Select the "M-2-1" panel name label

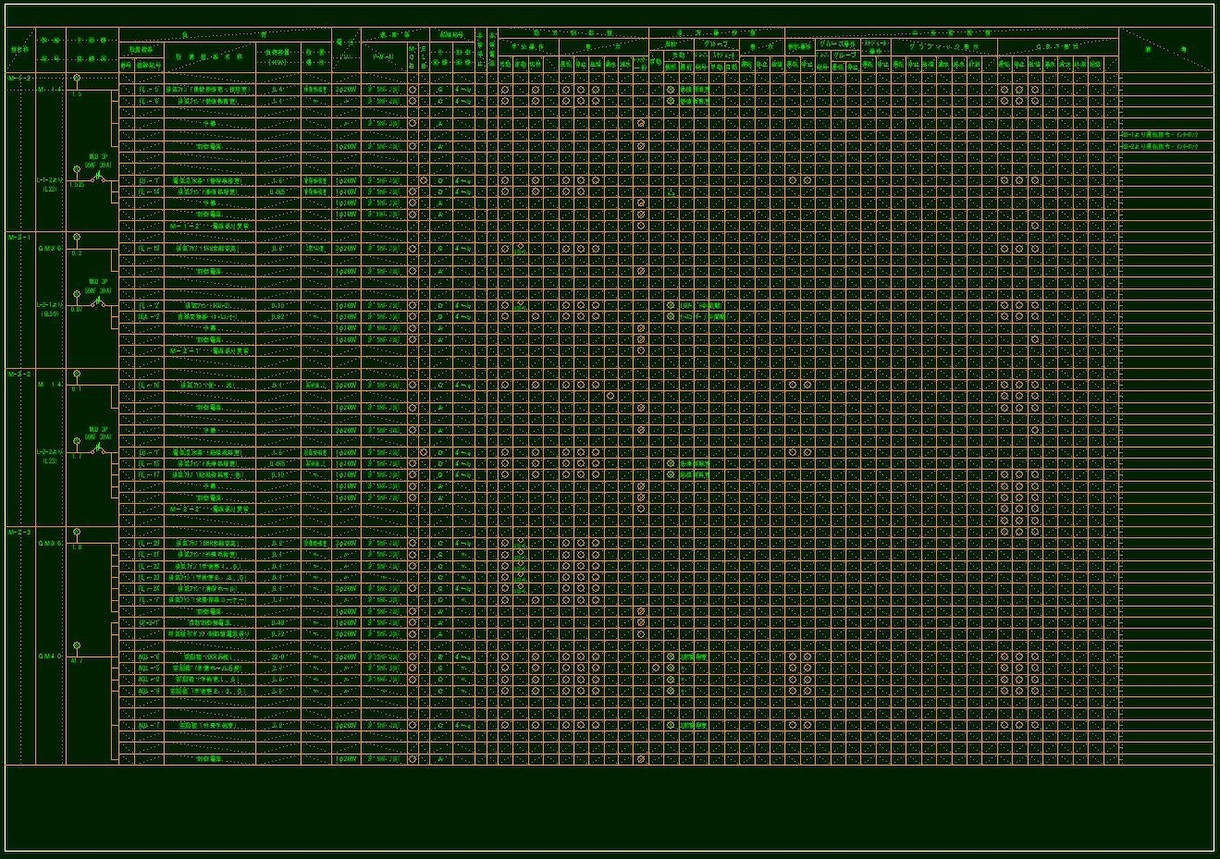point(21,238)
